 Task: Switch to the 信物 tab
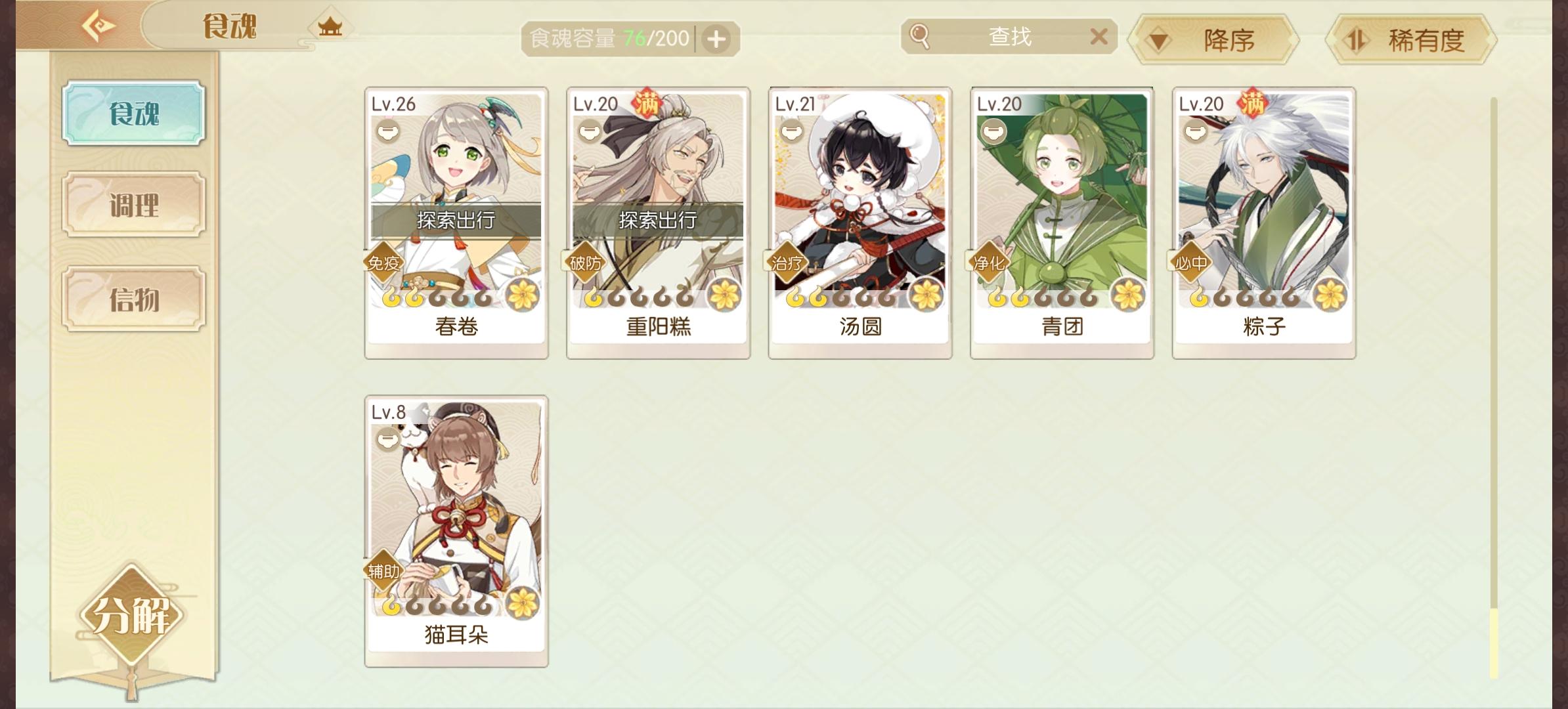tap(134, 299)
